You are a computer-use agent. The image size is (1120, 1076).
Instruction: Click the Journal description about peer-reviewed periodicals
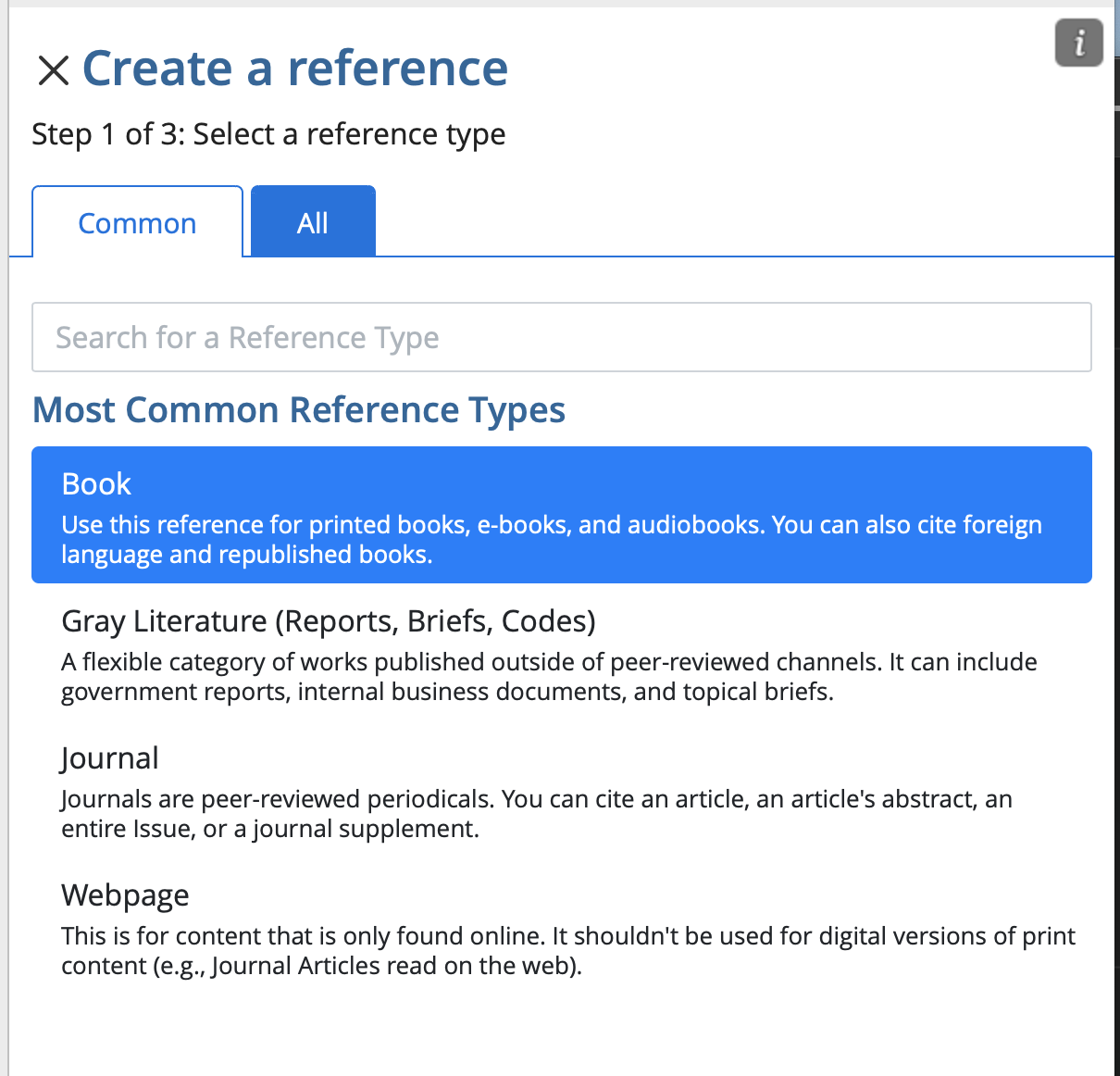coord(536,814)
